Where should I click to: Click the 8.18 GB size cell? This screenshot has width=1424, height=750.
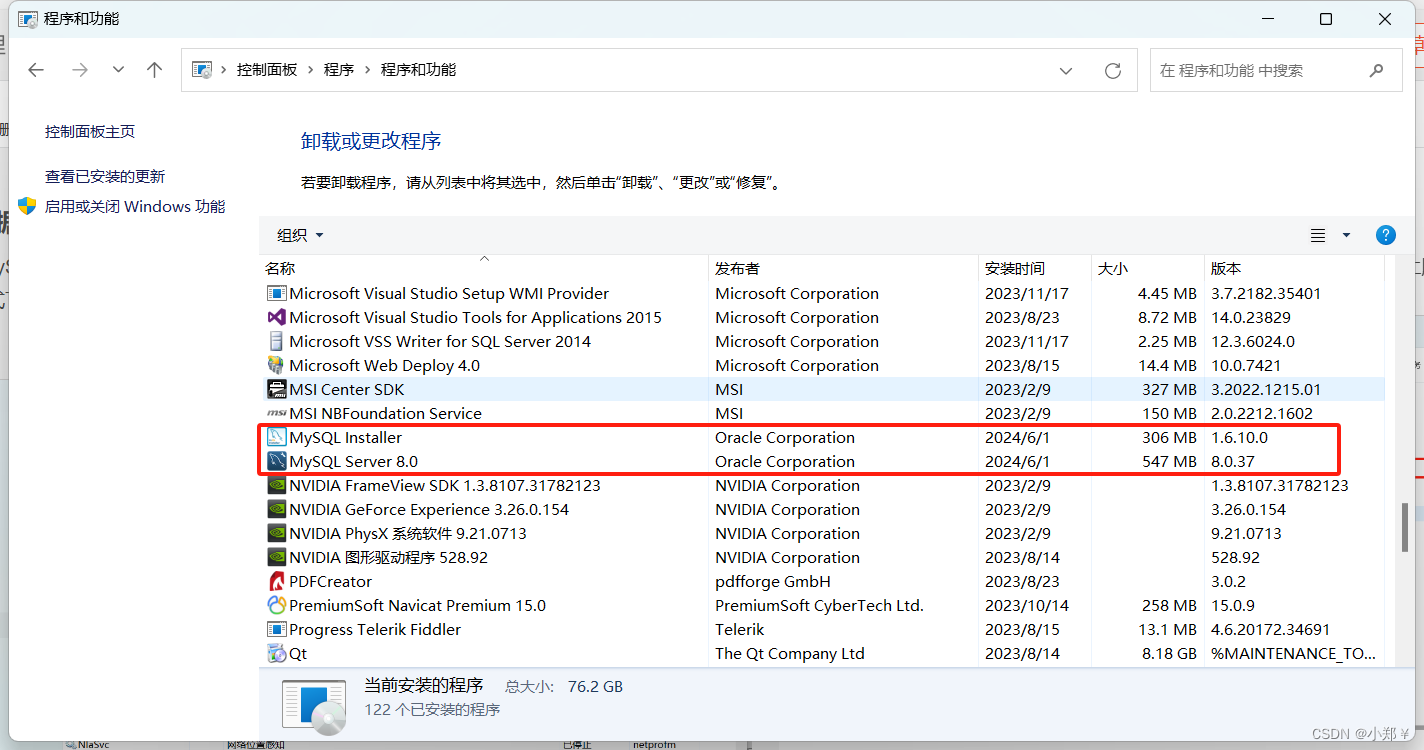1168,653
